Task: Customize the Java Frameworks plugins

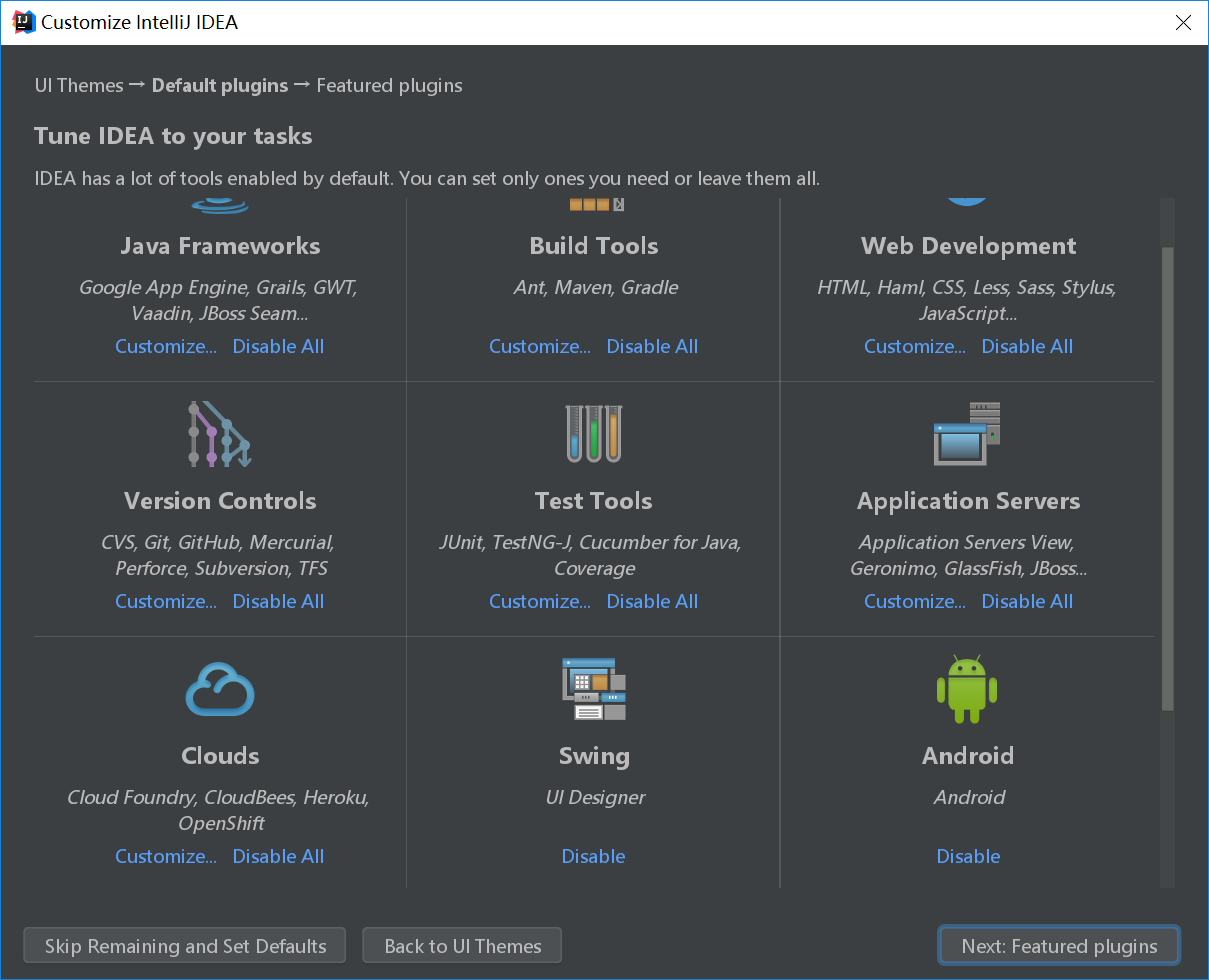Action: pos(166,346)
